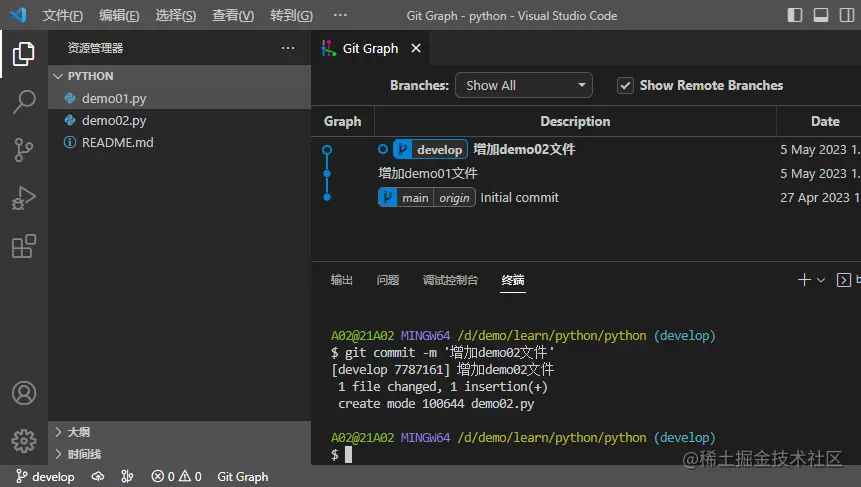The image size is (861, 487).
Task: Open the 转到(G) menu
Action: coord(291,15)
